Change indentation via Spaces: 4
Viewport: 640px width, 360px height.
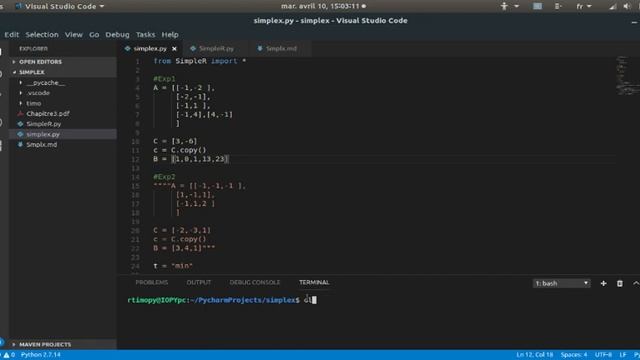point(573,355)
